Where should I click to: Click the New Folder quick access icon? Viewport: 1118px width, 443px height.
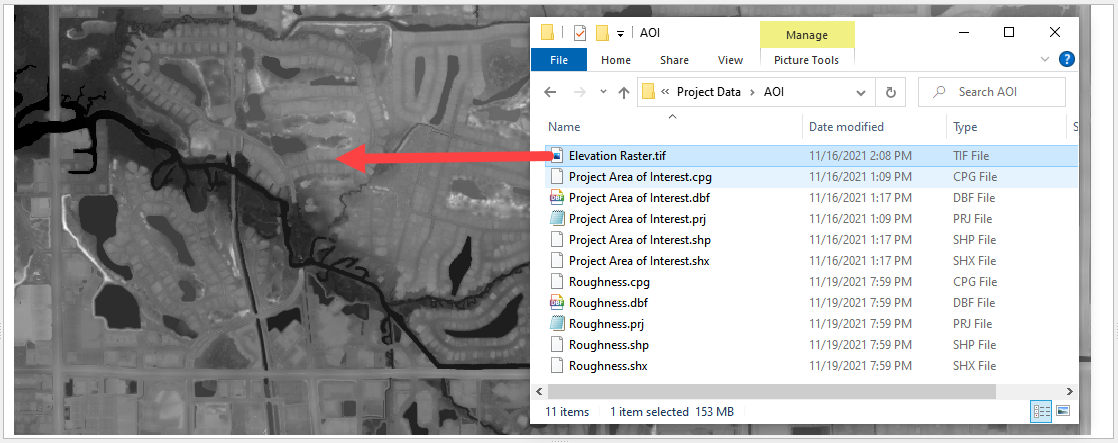click(x=602, y=32)
